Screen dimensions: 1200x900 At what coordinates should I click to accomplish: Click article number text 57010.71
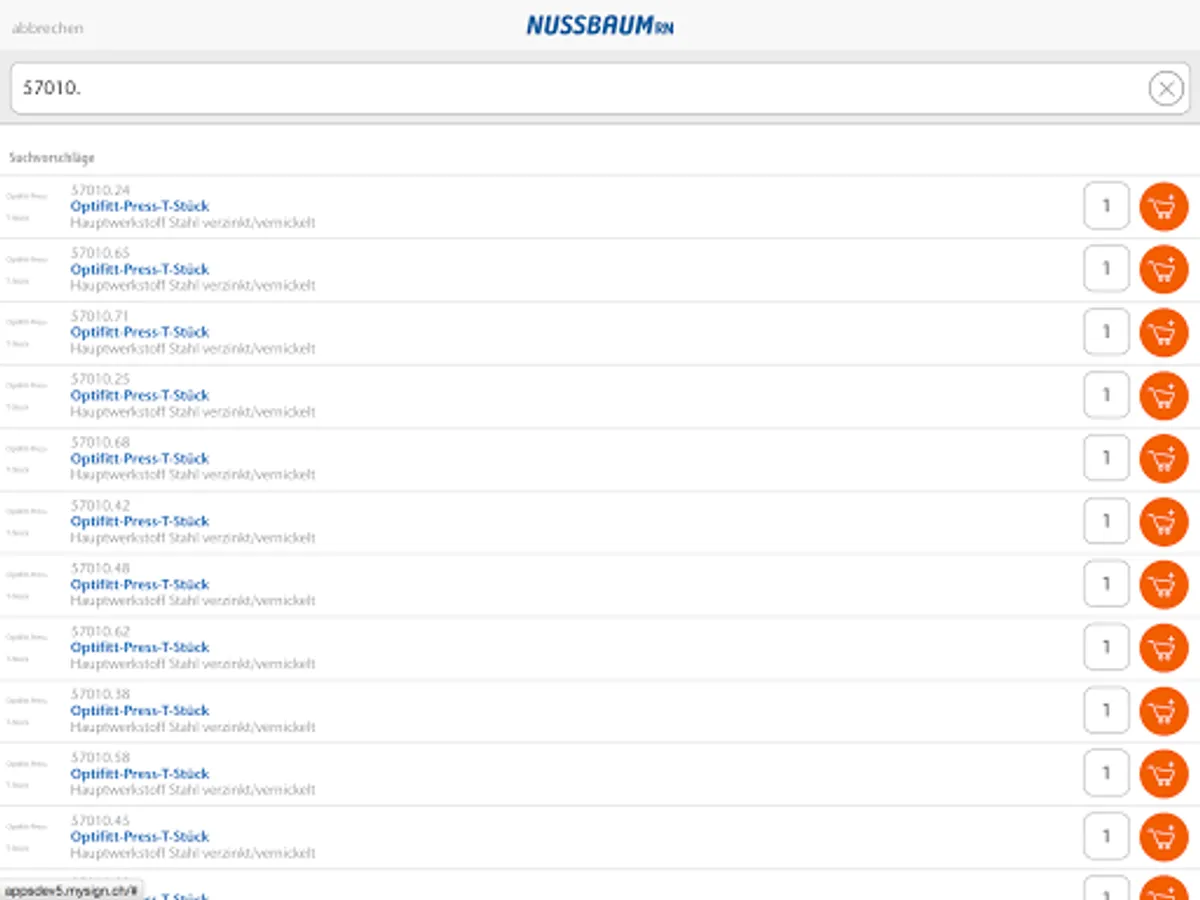click(100, 316)
